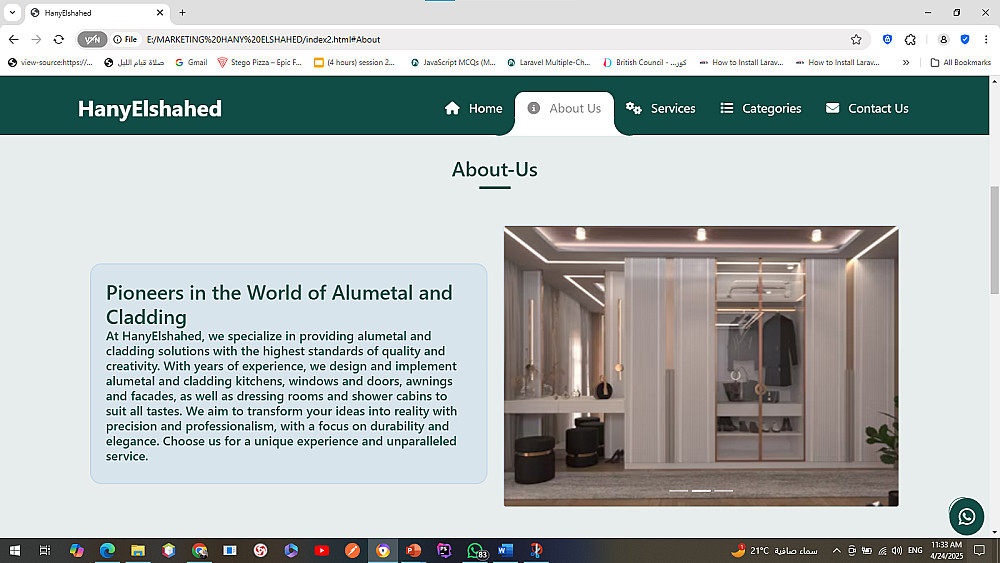This screenshot has width=1000, height=563.
Task: Open the tab search dropdown arrow
Action: (x=12, y=12)
